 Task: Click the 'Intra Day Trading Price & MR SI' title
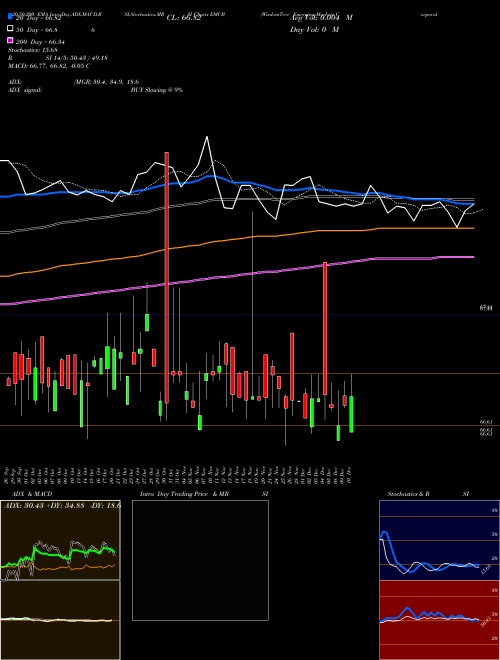click(x=204, y=494)
